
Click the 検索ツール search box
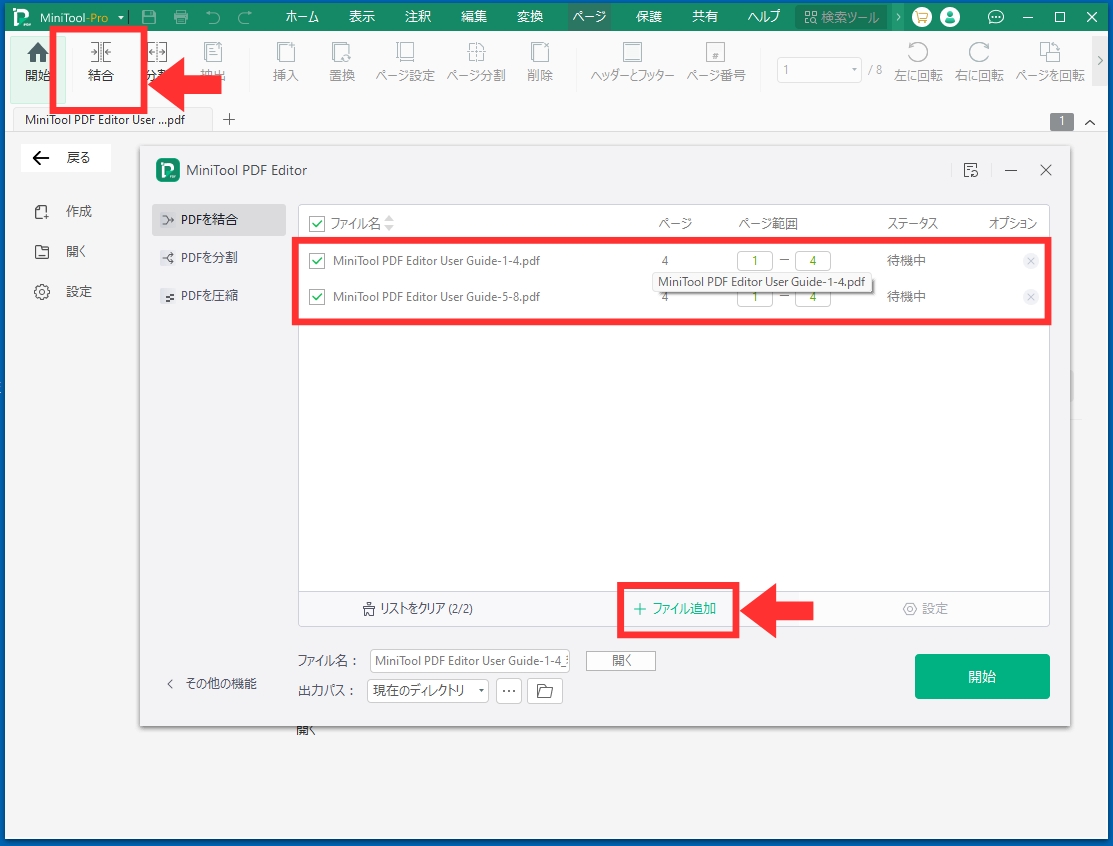[x=842, y=17]
